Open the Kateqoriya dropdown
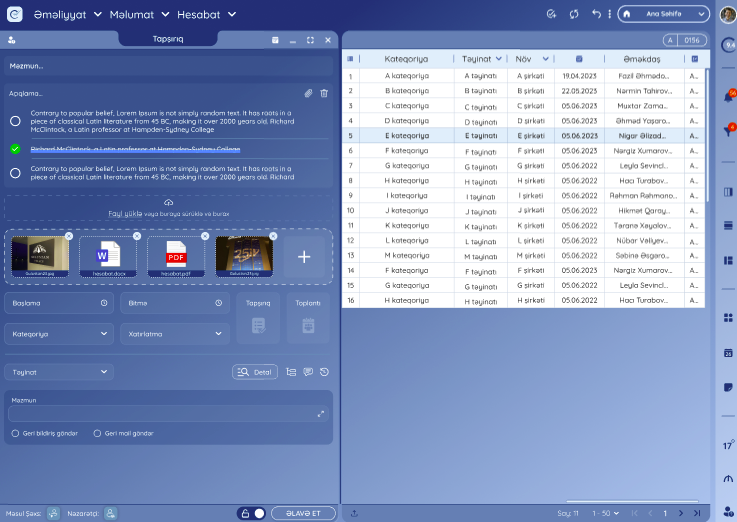The width and height of the screenshot is (737, 522). (59, 334)
